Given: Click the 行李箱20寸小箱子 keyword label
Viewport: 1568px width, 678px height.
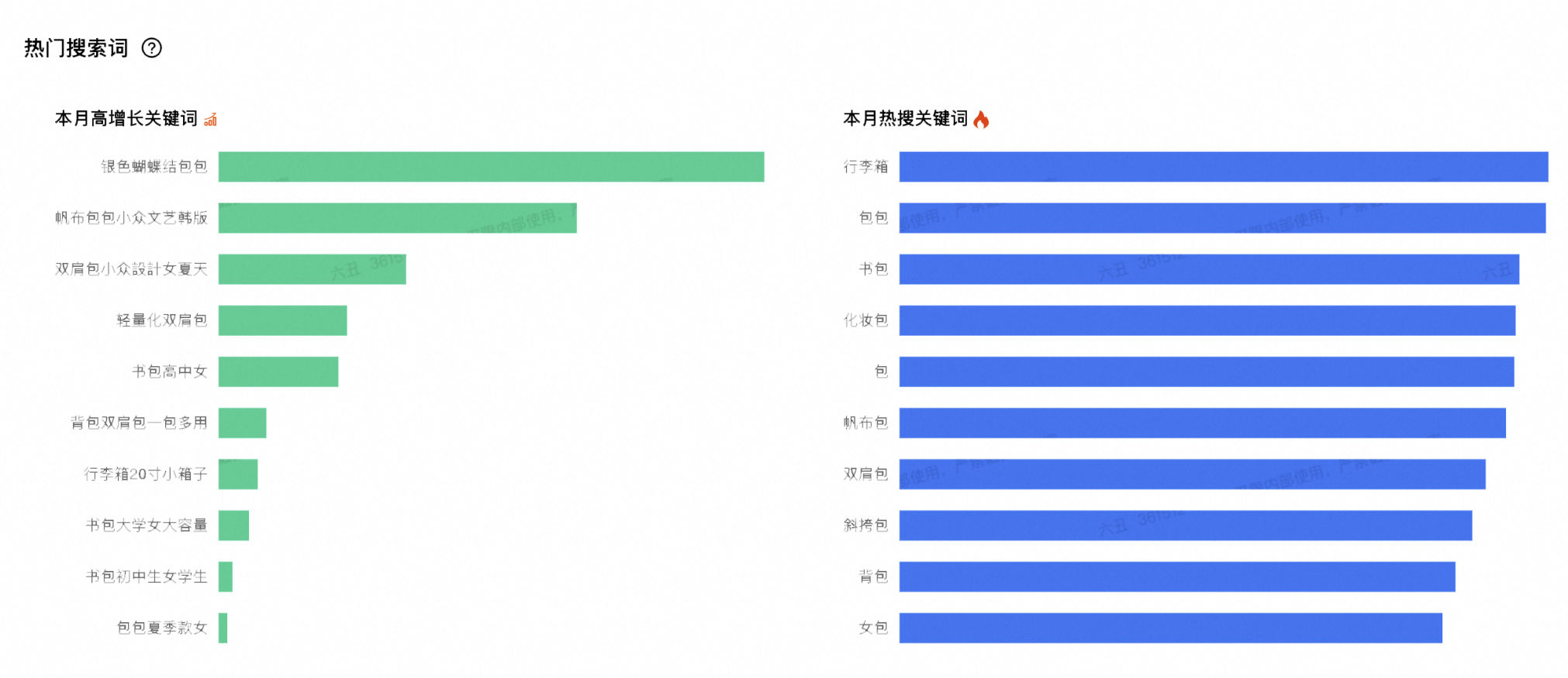Looking at the screenshot, I should [146, 474].
